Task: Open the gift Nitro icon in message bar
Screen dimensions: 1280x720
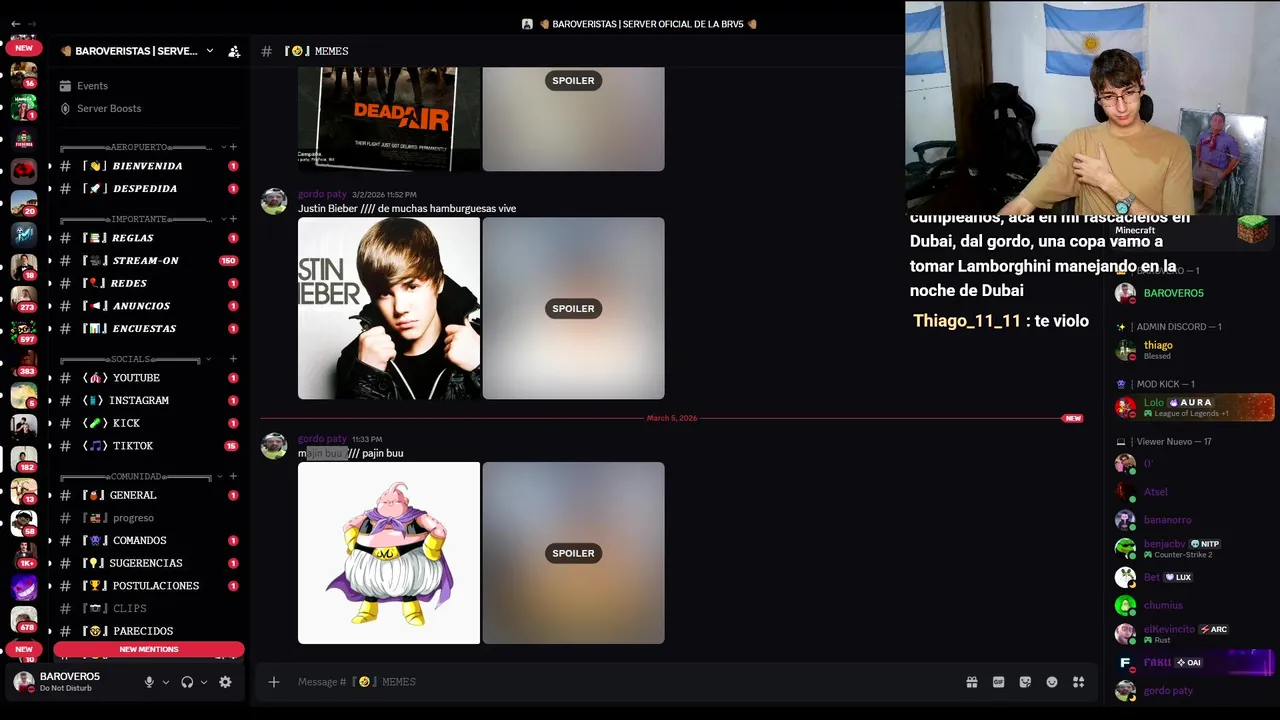Action: tap(971, 682)
